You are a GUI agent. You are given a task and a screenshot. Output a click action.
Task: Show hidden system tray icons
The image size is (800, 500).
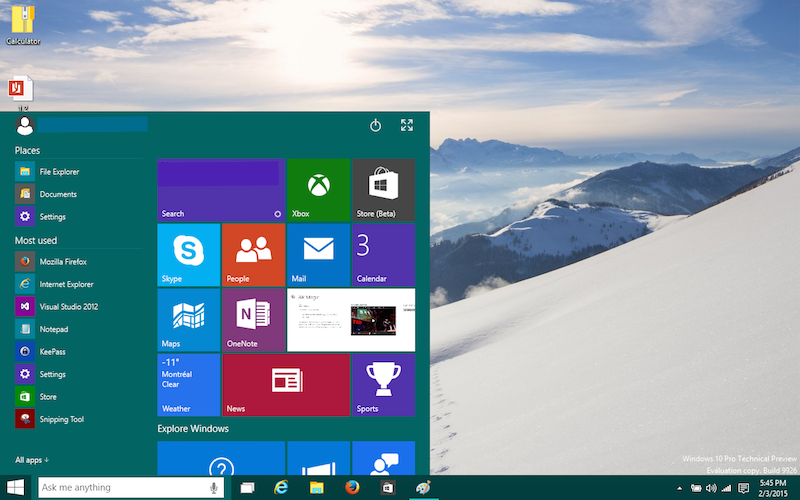pos(680,488)
